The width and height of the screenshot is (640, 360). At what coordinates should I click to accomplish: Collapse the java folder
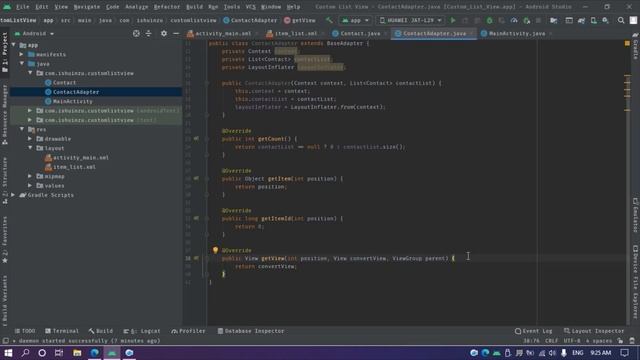[x=22, y=64]
